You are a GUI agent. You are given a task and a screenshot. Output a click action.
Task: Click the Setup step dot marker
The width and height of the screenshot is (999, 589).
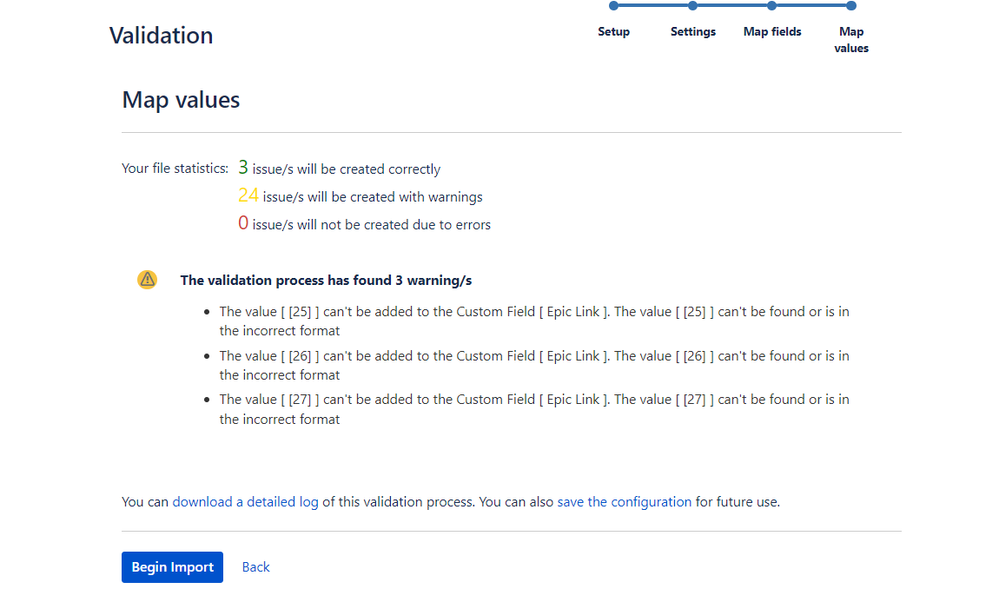pyautogui.click(x=614, y=6)
